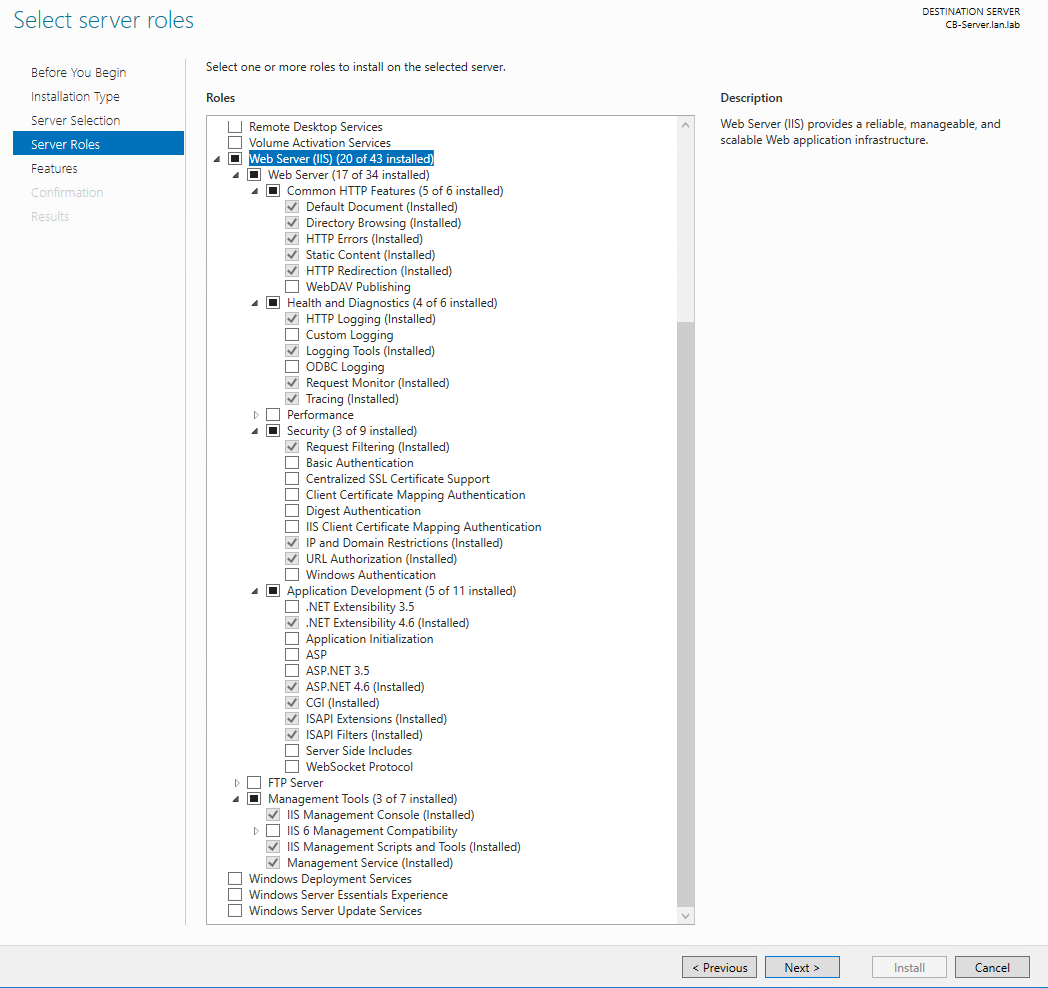This screenshot has width=1048, height=988.
Task: Check Client Certificate Mapping Authentication box
Action: click(x=292, y=495)
